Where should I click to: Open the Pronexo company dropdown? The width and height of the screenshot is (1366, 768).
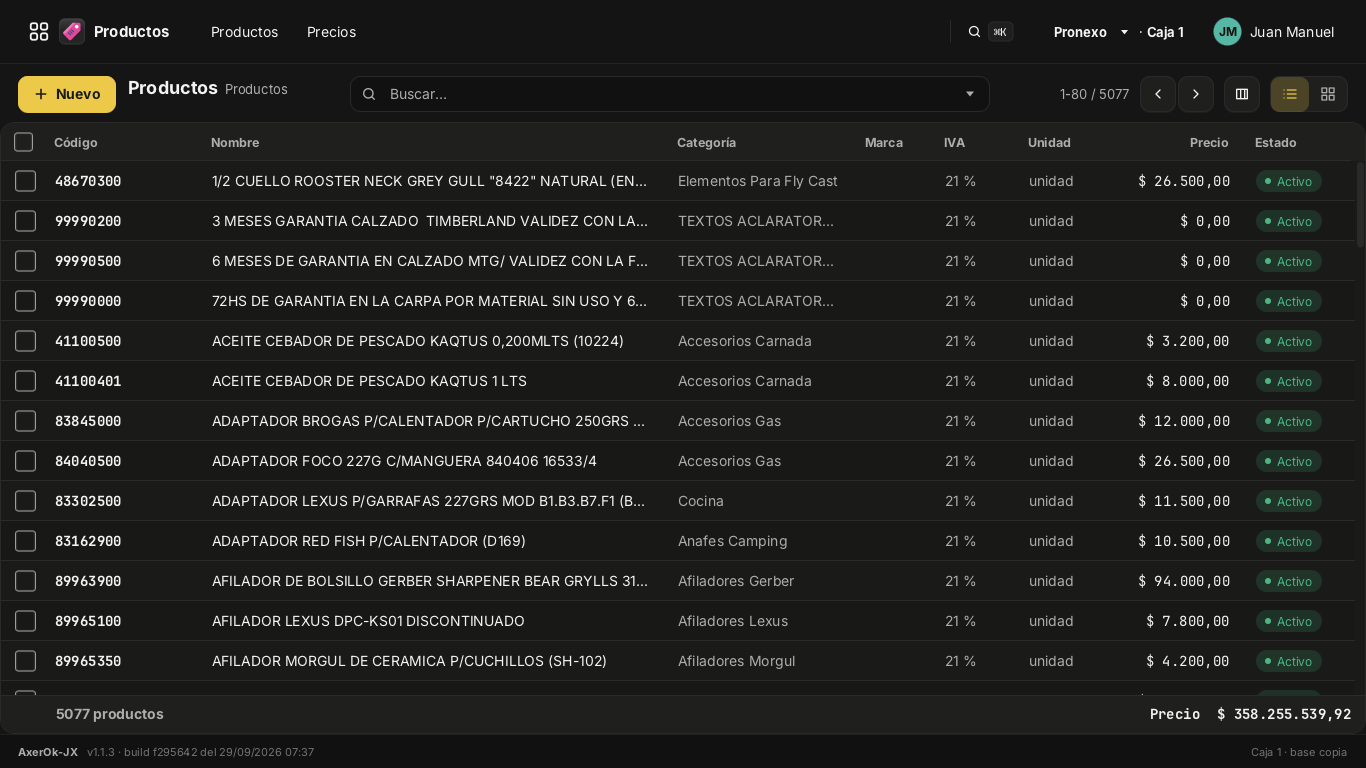pyautogui.click(x=1091, y=32)
